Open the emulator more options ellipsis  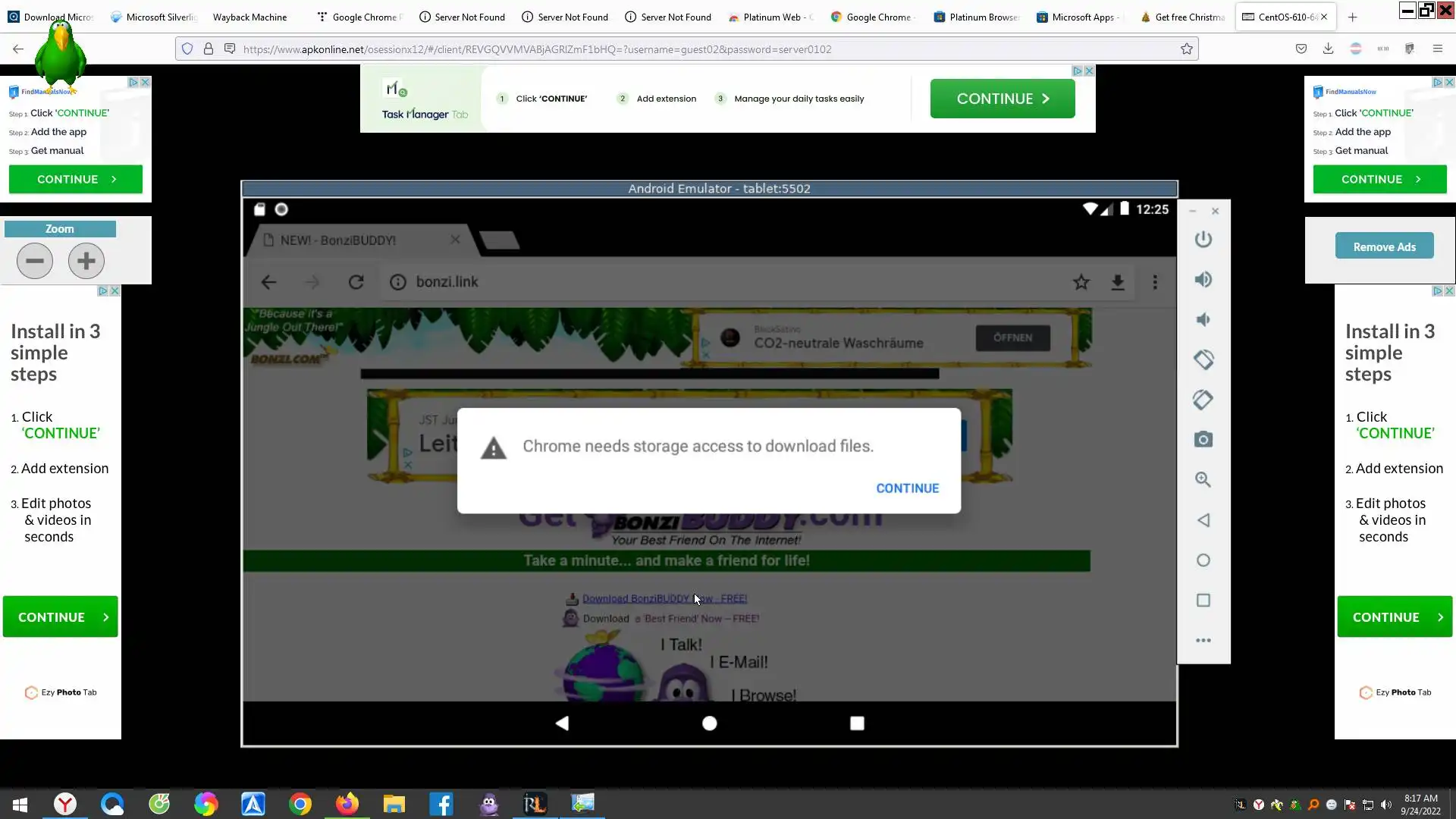[x=1203, y=641]
